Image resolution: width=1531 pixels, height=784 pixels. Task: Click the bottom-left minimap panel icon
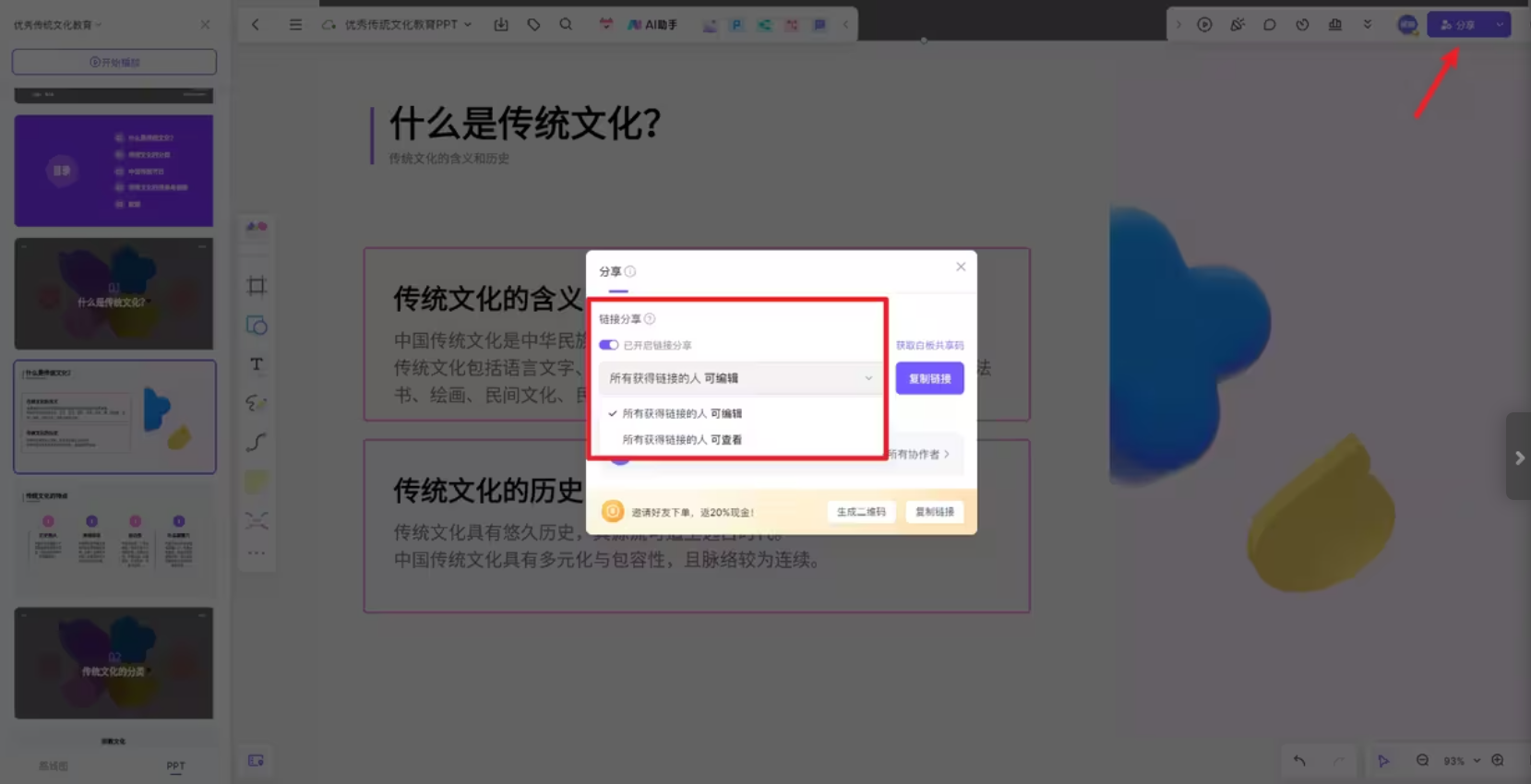coord(256,761)
